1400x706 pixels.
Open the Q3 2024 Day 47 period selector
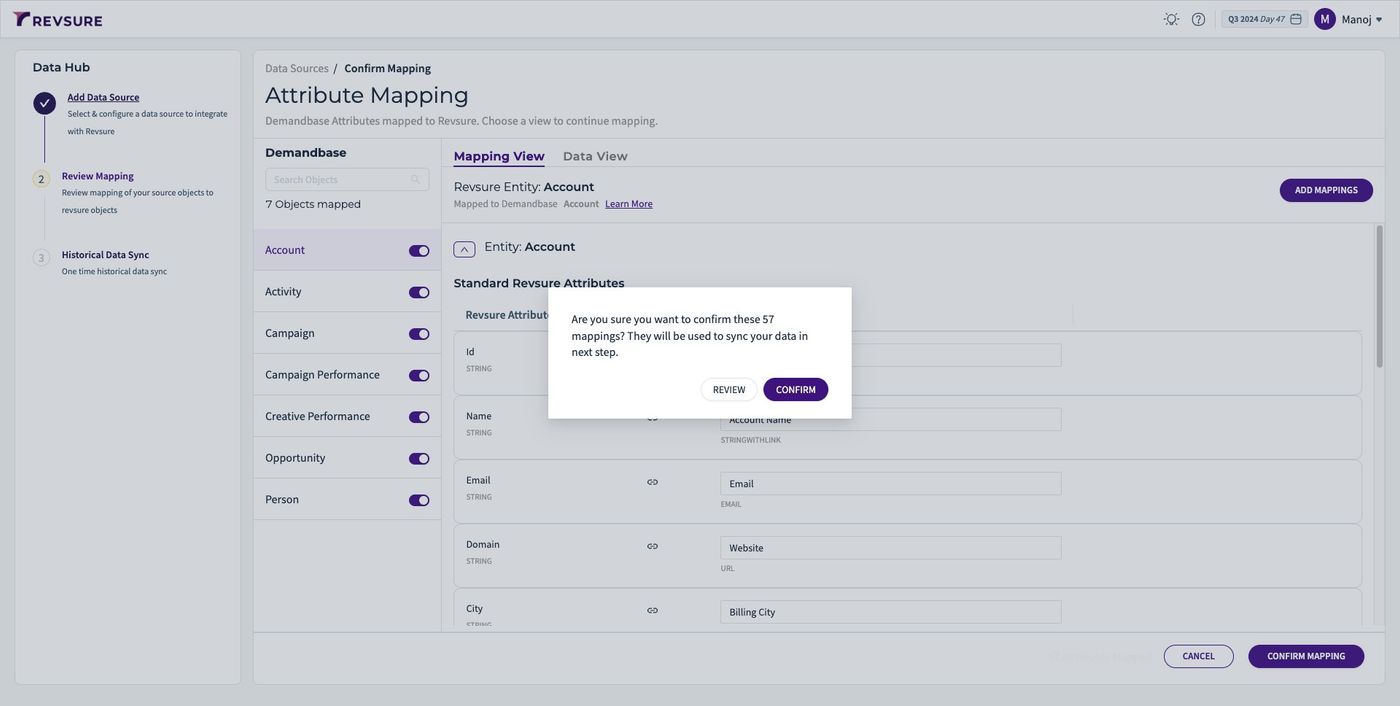pyautogui.click(x=1264, y=19)
